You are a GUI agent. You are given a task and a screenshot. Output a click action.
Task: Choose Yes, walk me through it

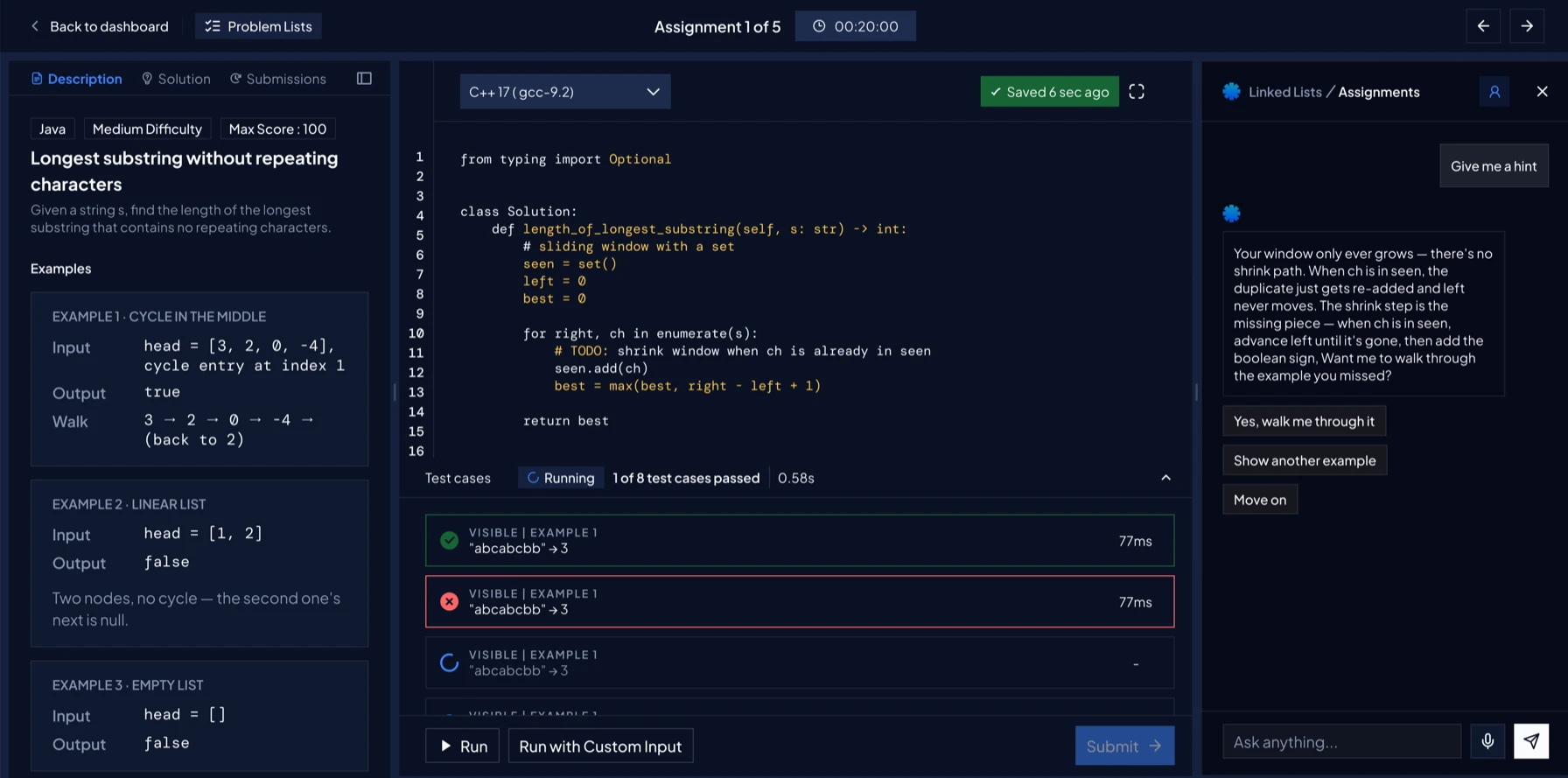point(1304,422)
